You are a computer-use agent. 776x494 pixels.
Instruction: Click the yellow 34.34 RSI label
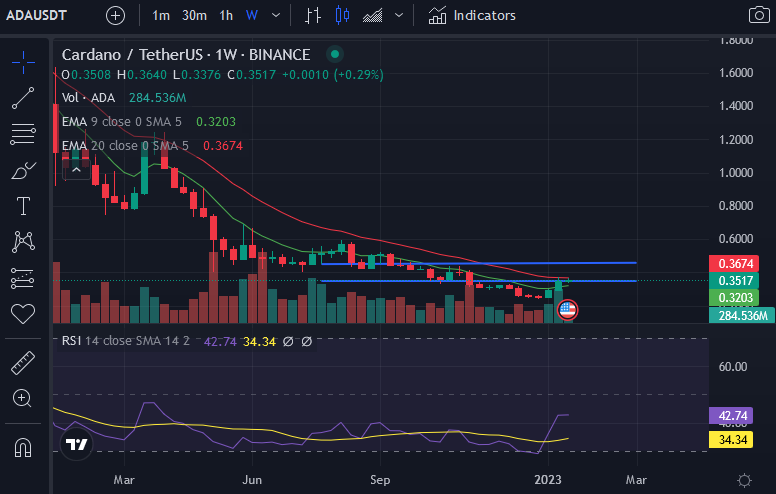click(x=731, y=440)
